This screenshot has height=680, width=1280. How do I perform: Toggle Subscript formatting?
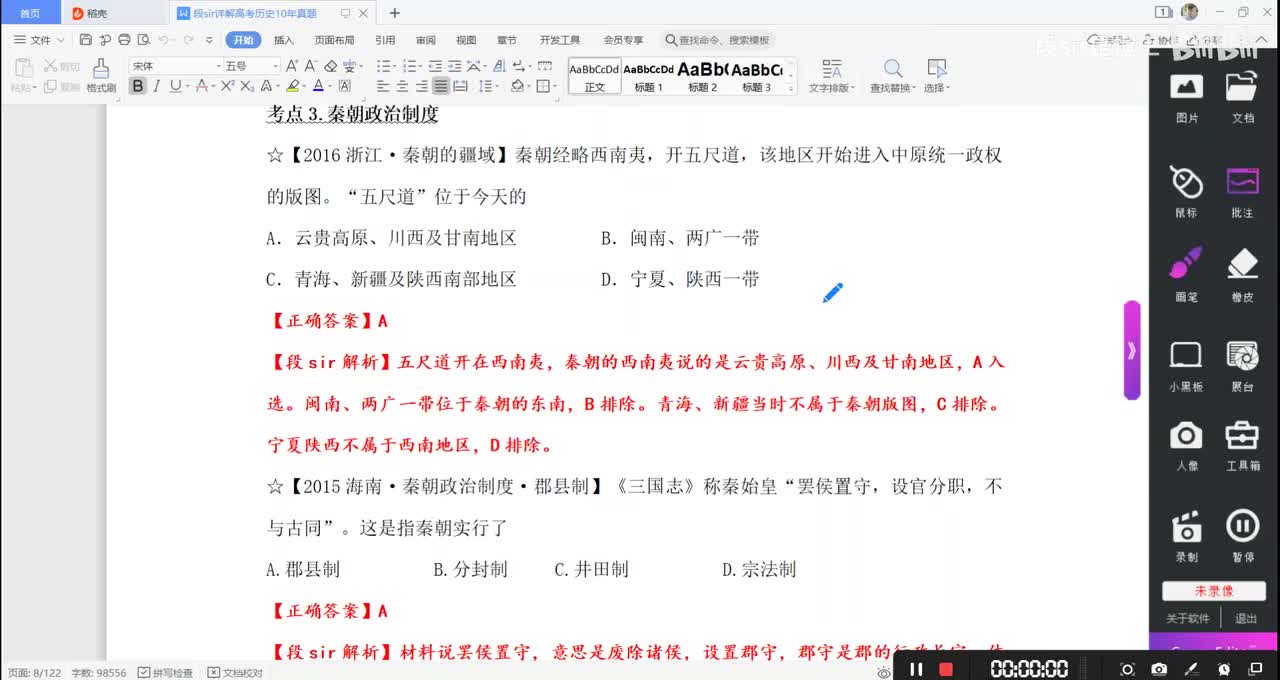tap(246, 86)
